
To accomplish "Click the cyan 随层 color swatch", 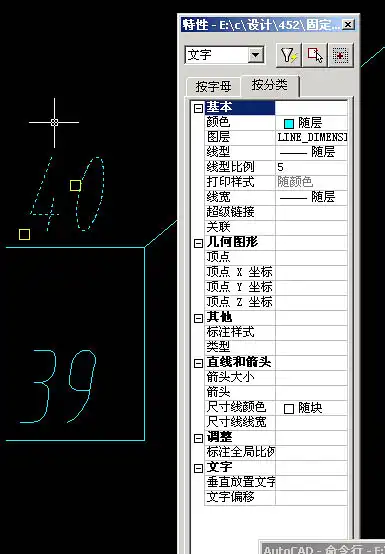I will click(289, 123).
